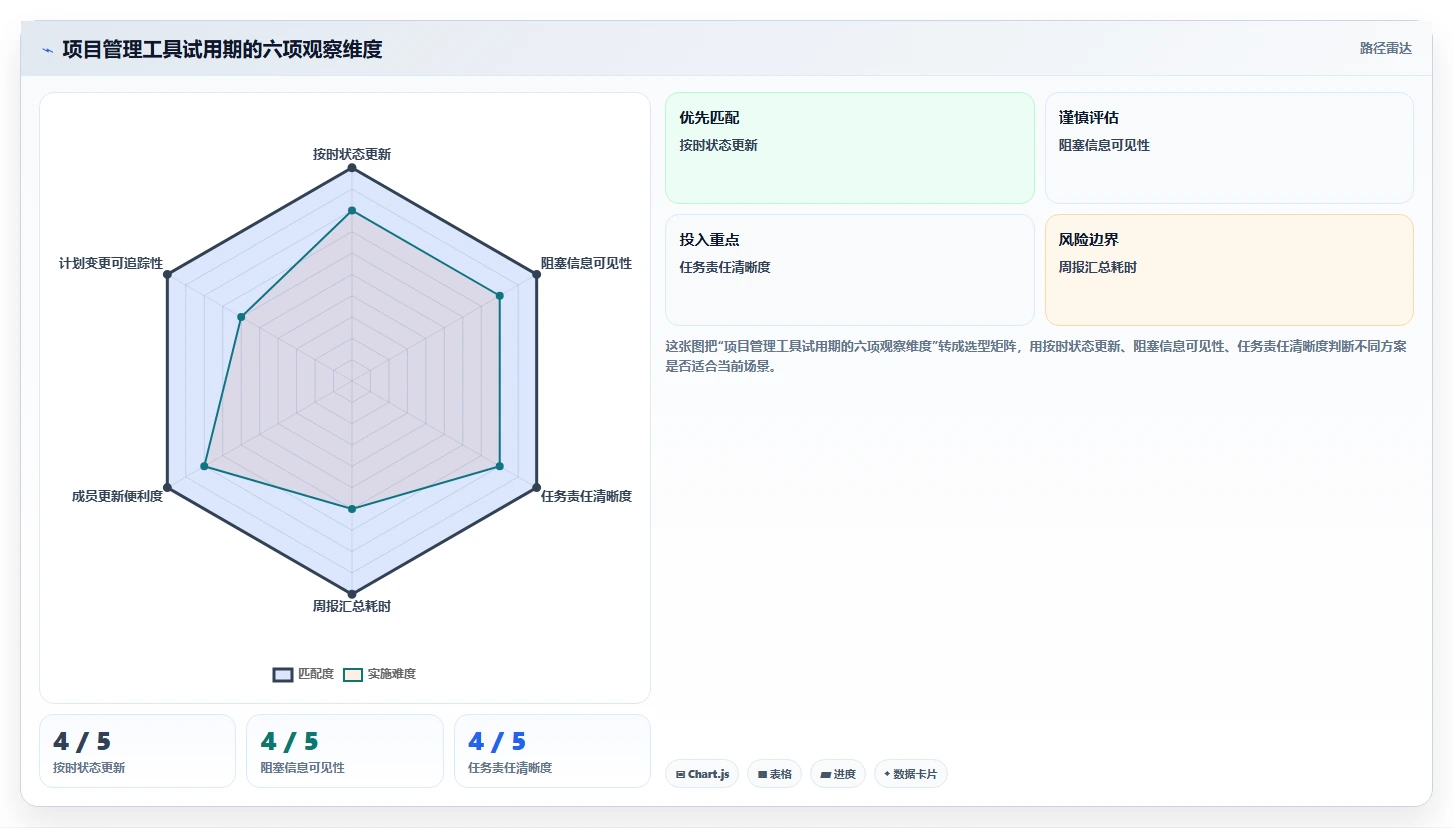The height and width of the screenshot is (828, 1453).
Task: Select the 数据卡片 tag chip
Action: click(911, 774)
